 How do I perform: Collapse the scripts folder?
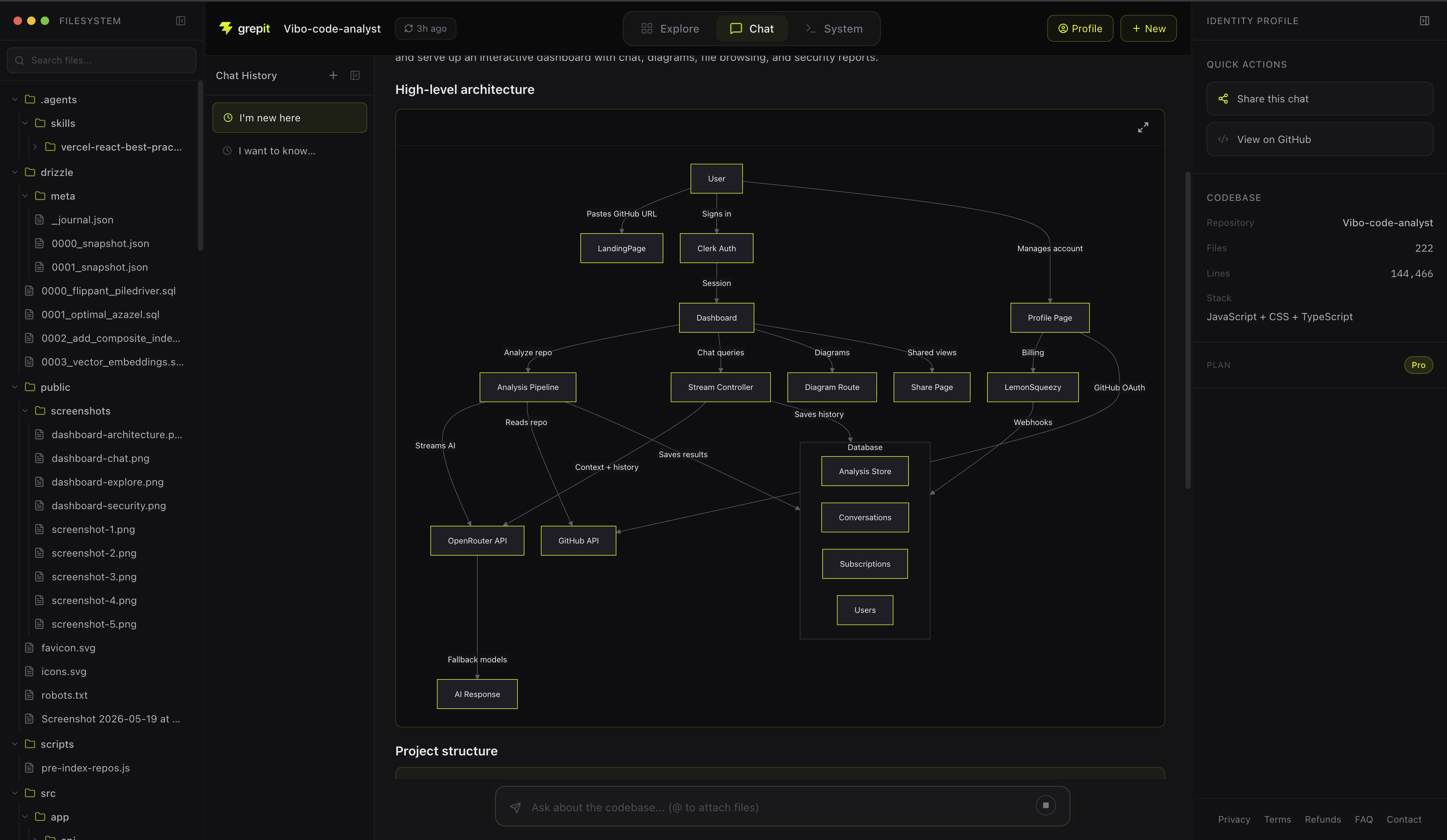15,744
